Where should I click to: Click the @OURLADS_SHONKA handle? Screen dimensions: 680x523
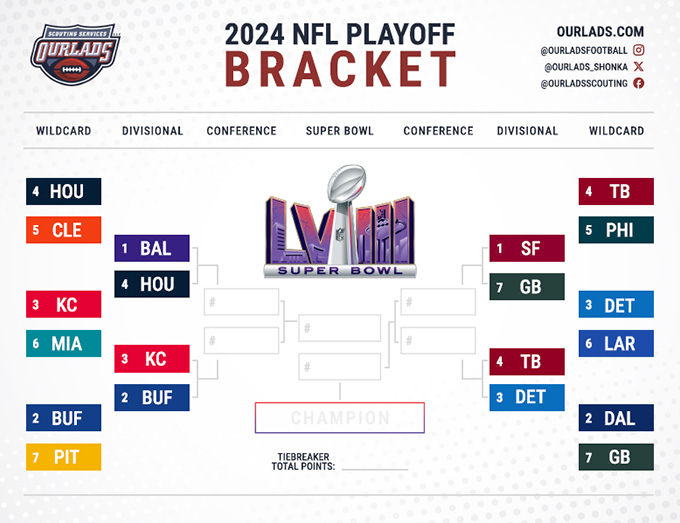point(586,66)
